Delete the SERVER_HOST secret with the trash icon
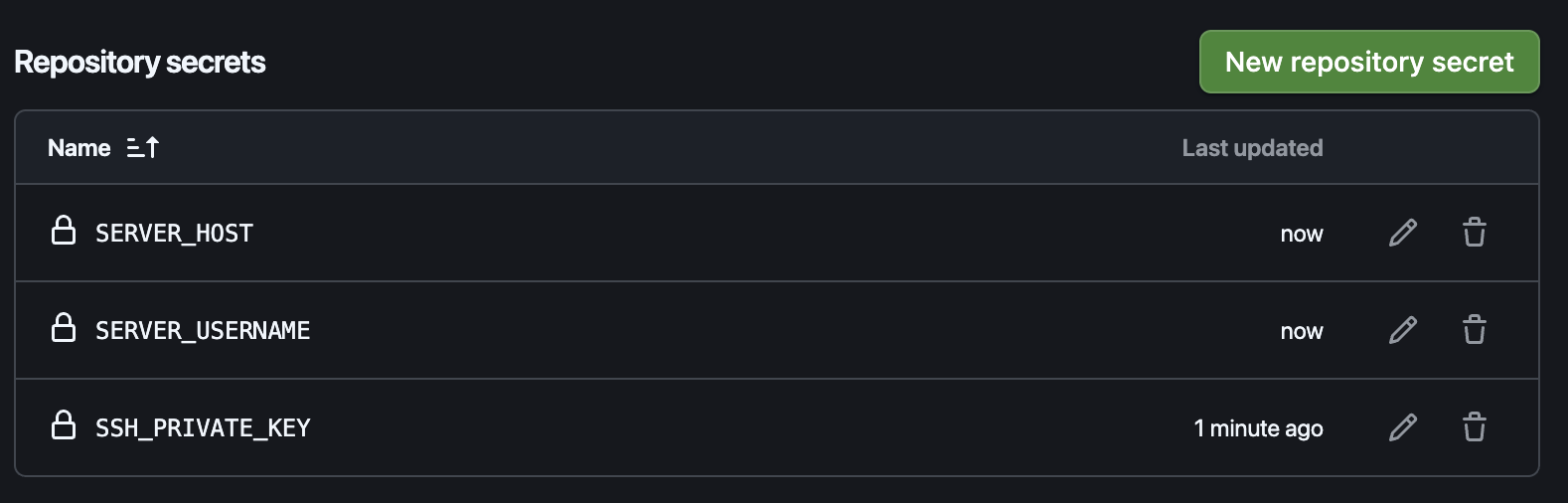The width and height of the screenshot is (1568, 503). [1474, 233]
